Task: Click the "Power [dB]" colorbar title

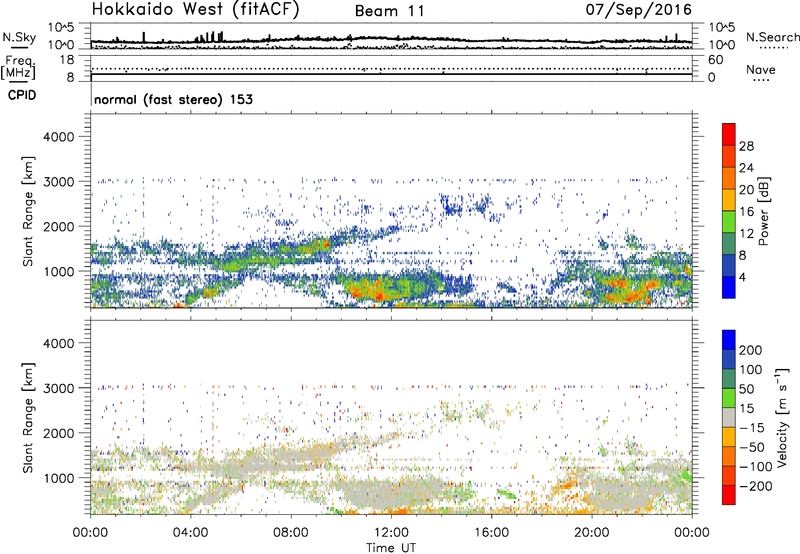Action: (x=764, y=211)
